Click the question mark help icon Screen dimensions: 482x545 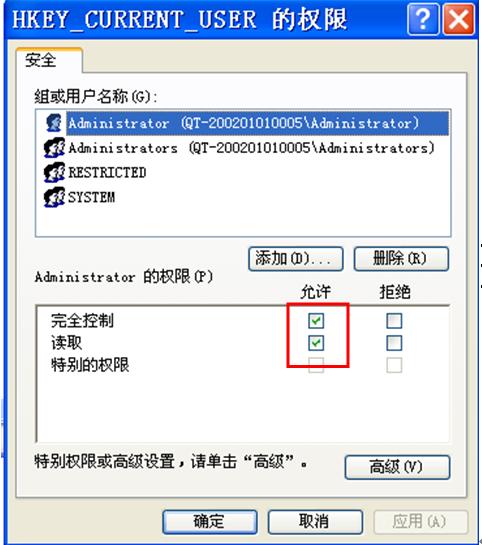pos(423,19)
